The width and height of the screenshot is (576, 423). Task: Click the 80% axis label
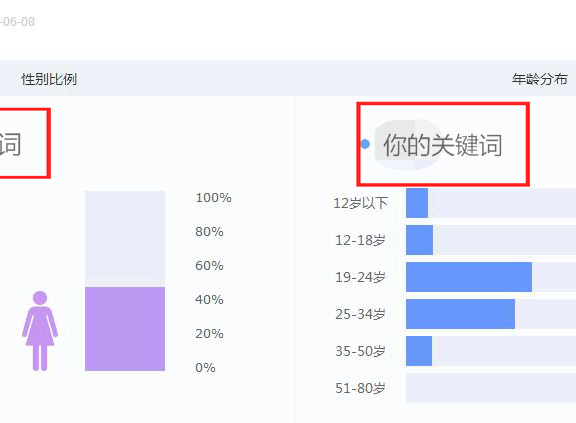(x=209, y=232)
